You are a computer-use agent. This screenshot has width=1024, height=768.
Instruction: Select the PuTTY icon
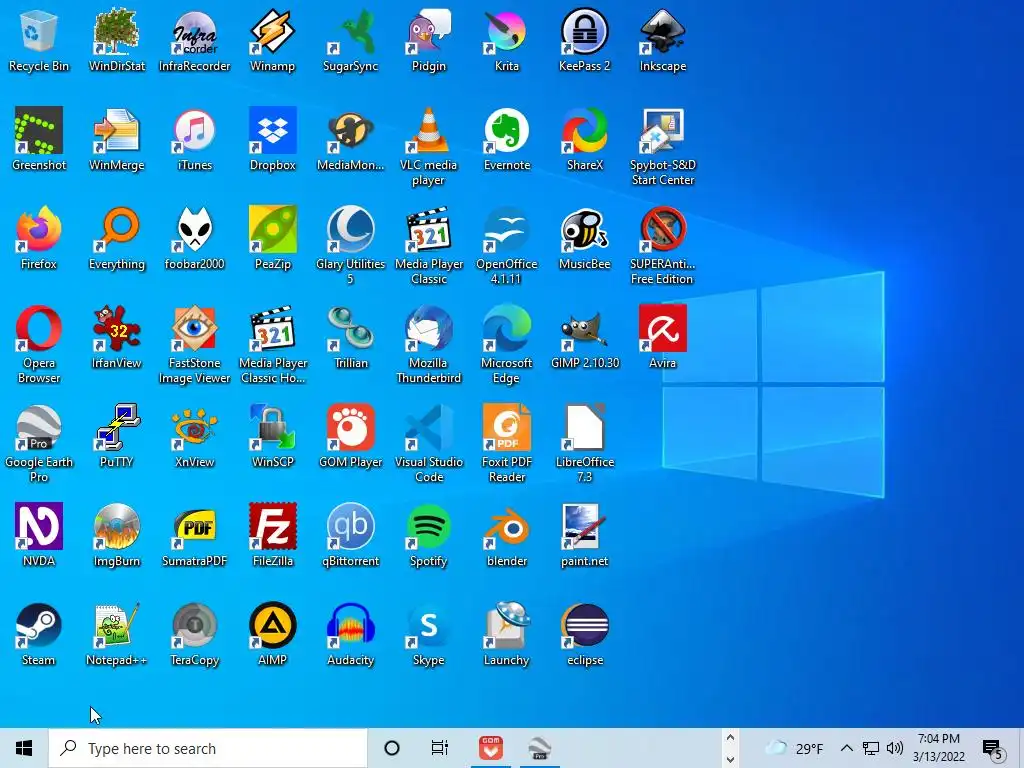[117, 436]
